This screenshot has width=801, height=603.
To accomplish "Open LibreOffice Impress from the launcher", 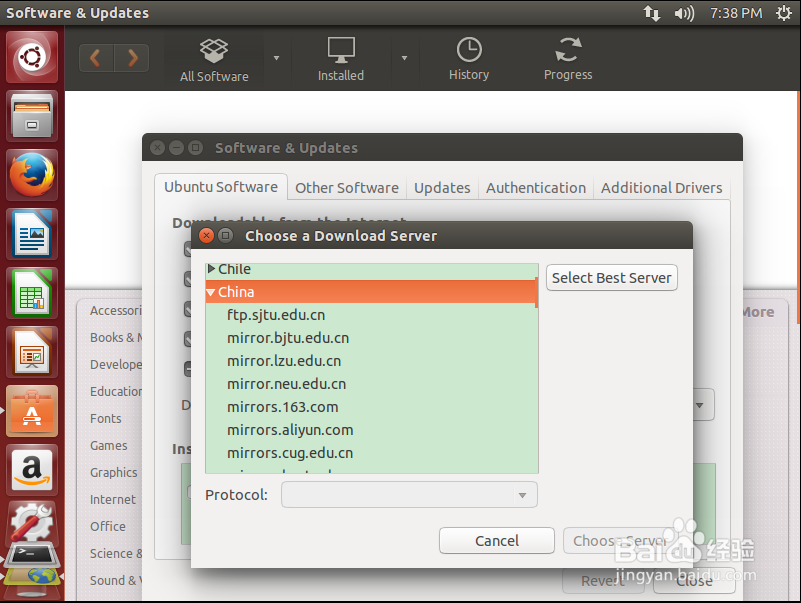I will point(32,352).
